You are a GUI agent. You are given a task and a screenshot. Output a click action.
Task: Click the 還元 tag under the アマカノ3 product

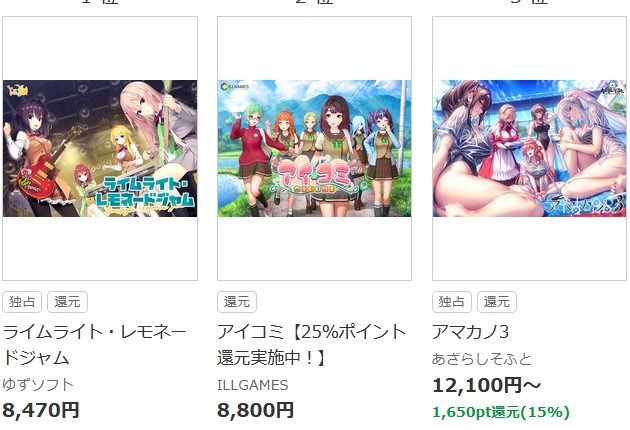pyautogui.click(x=497, y=302)
